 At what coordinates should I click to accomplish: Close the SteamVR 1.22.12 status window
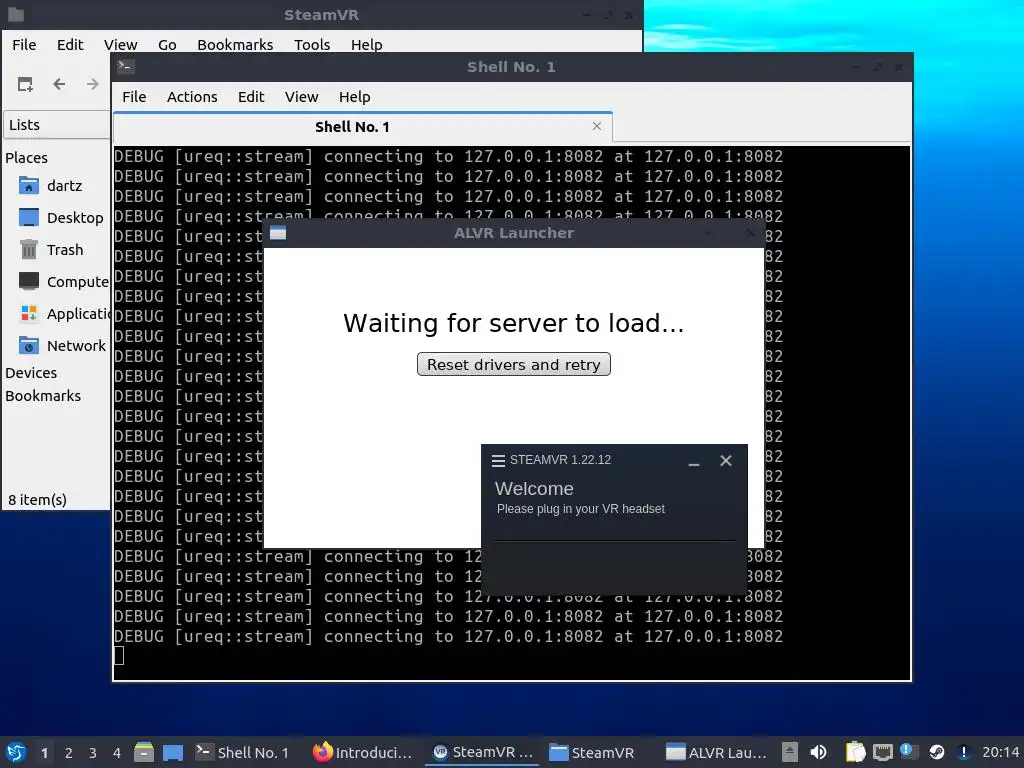click(726, 460)
